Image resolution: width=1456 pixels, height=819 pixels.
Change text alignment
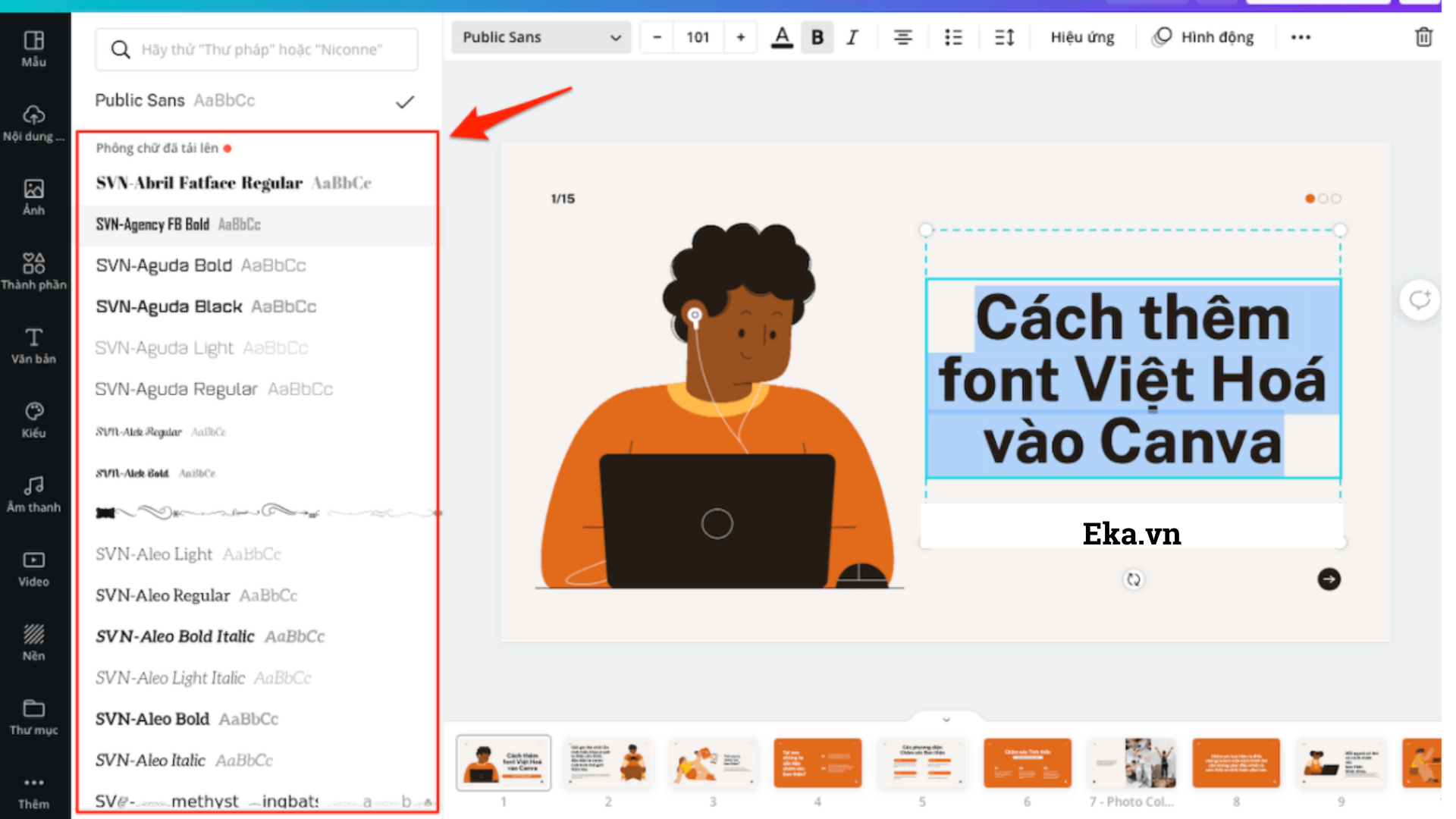tap(902, 37)
